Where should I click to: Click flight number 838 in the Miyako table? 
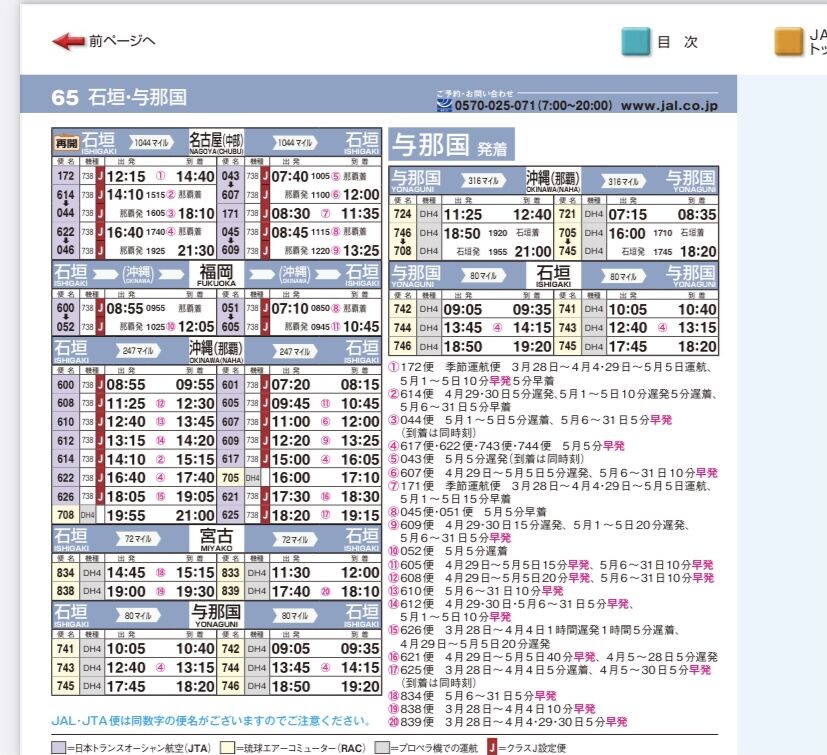tap(65, 591)
